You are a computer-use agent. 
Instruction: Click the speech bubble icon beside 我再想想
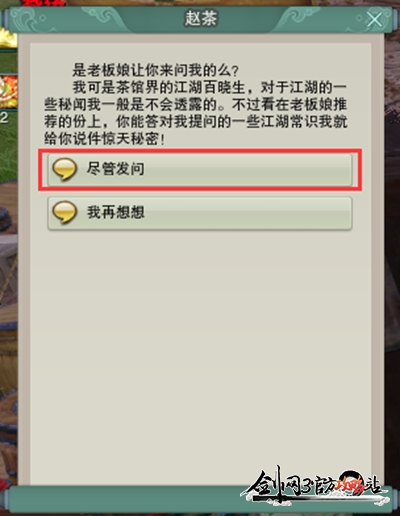(x=65, y=212)
